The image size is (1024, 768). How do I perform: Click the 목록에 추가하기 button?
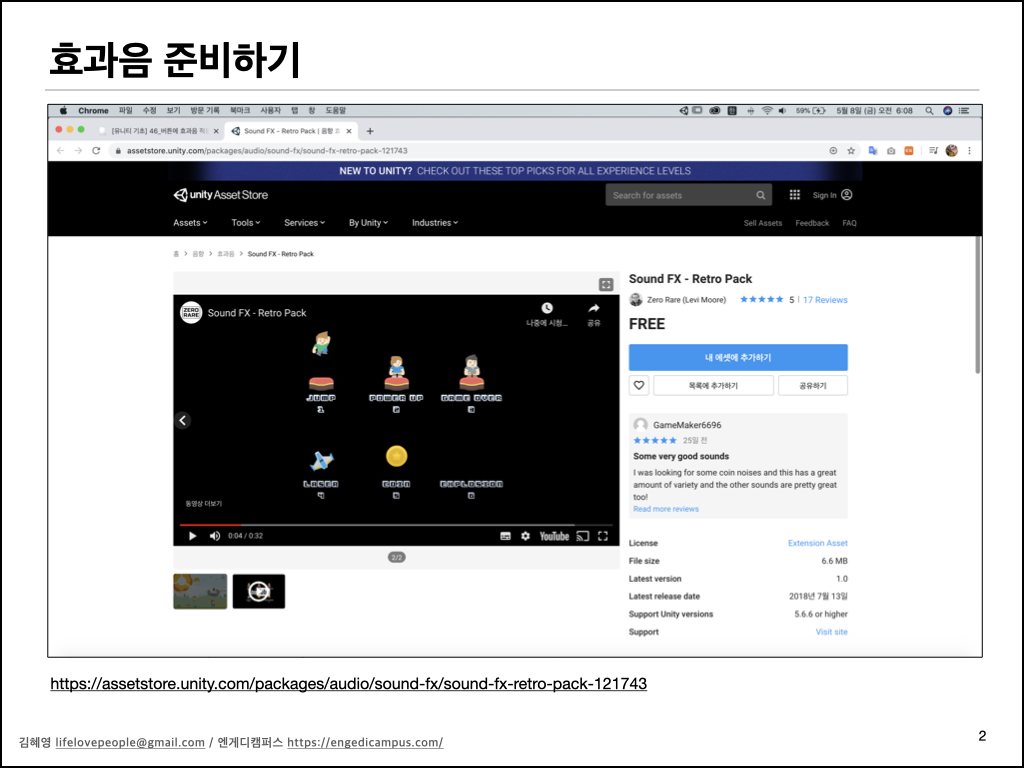713,385
